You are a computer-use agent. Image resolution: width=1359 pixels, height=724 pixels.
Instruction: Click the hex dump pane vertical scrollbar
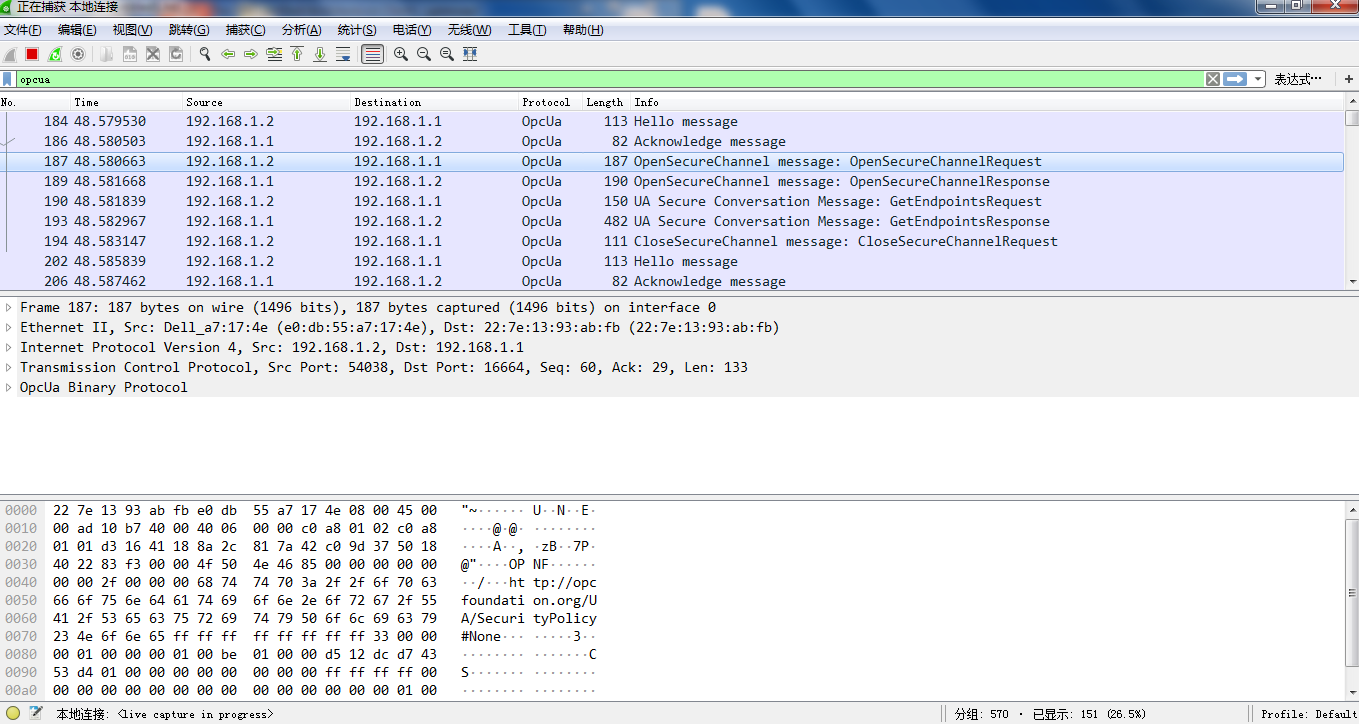pos(1352,601)
